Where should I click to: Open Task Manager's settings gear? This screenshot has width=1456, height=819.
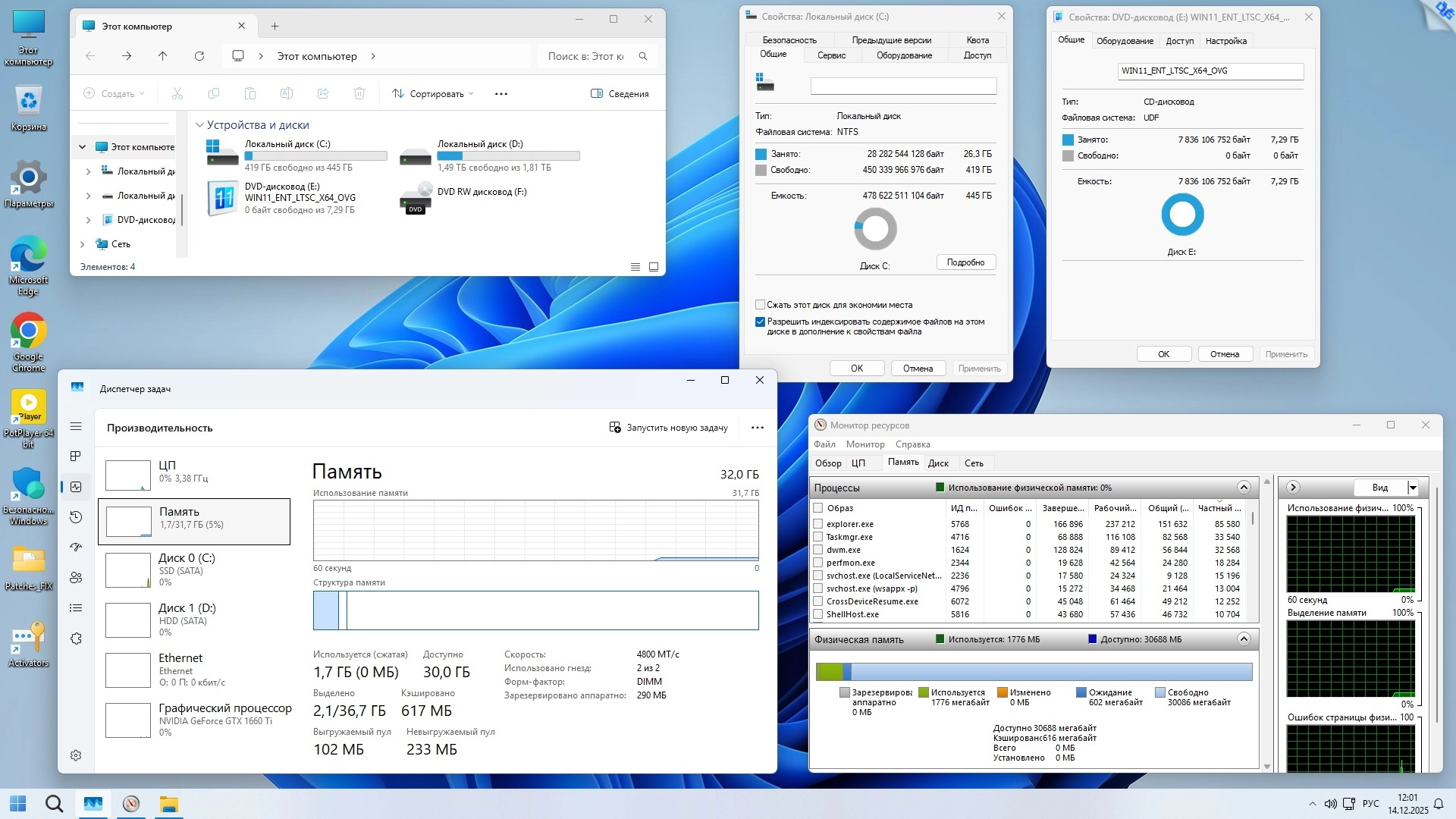(x=76, y=755)
